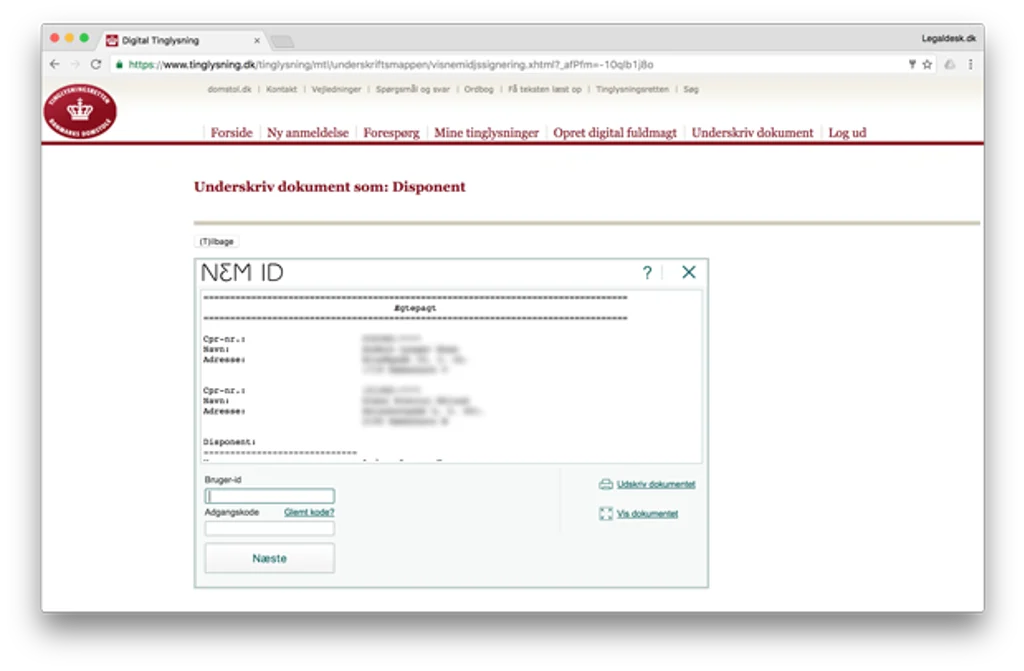Focus the Bruger-id input field
This screenshot has height=671, width=1024.
click(270, 496)
